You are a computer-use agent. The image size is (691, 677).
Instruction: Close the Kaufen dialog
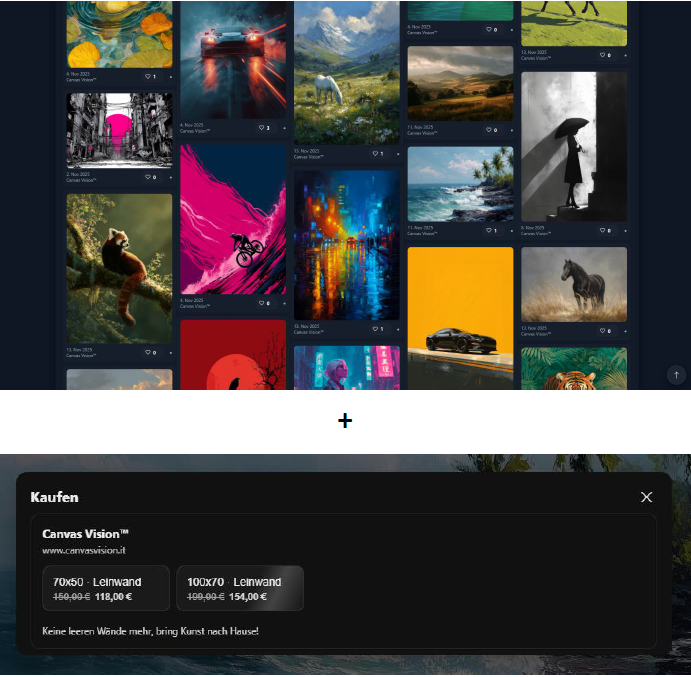point(646,497)
